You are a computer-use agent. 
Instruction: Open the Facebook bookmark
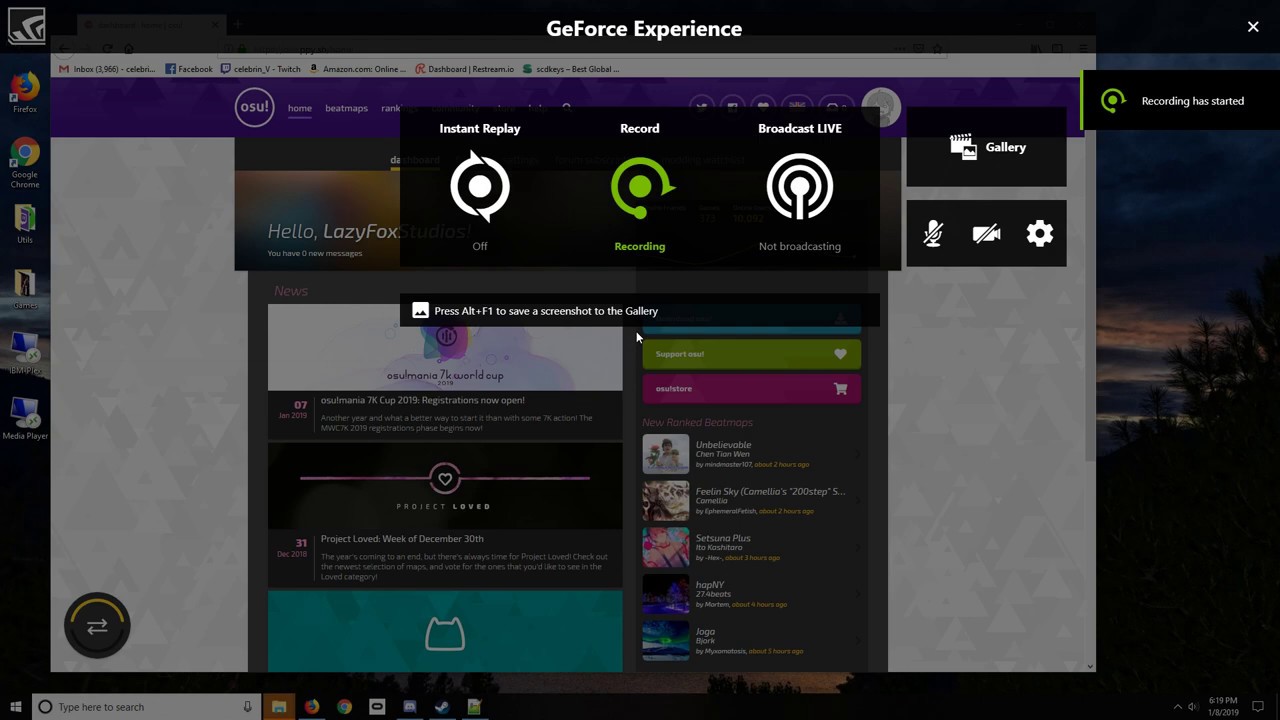(x=189, y=69)
